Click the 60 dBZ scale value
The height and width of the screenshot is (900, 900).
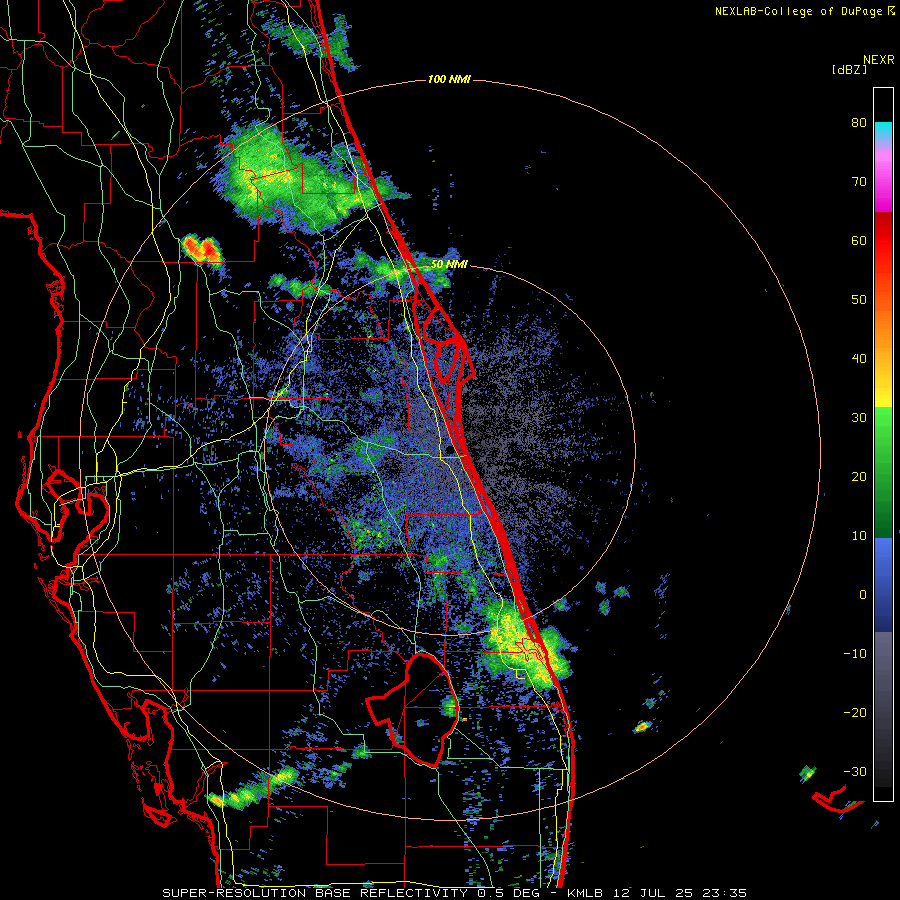[859, 240]
